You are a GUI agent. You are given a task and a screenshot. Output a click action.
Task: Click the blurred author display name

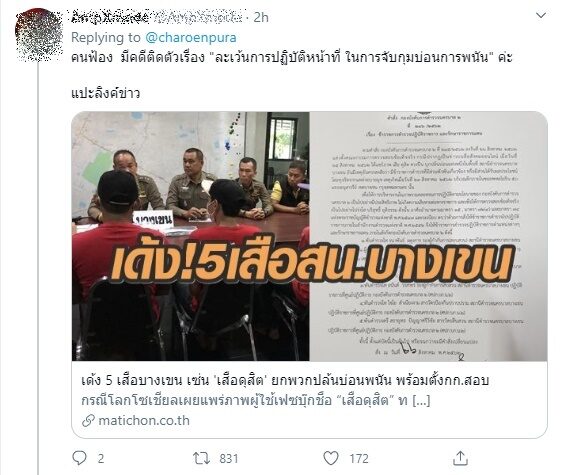[110, 17]
